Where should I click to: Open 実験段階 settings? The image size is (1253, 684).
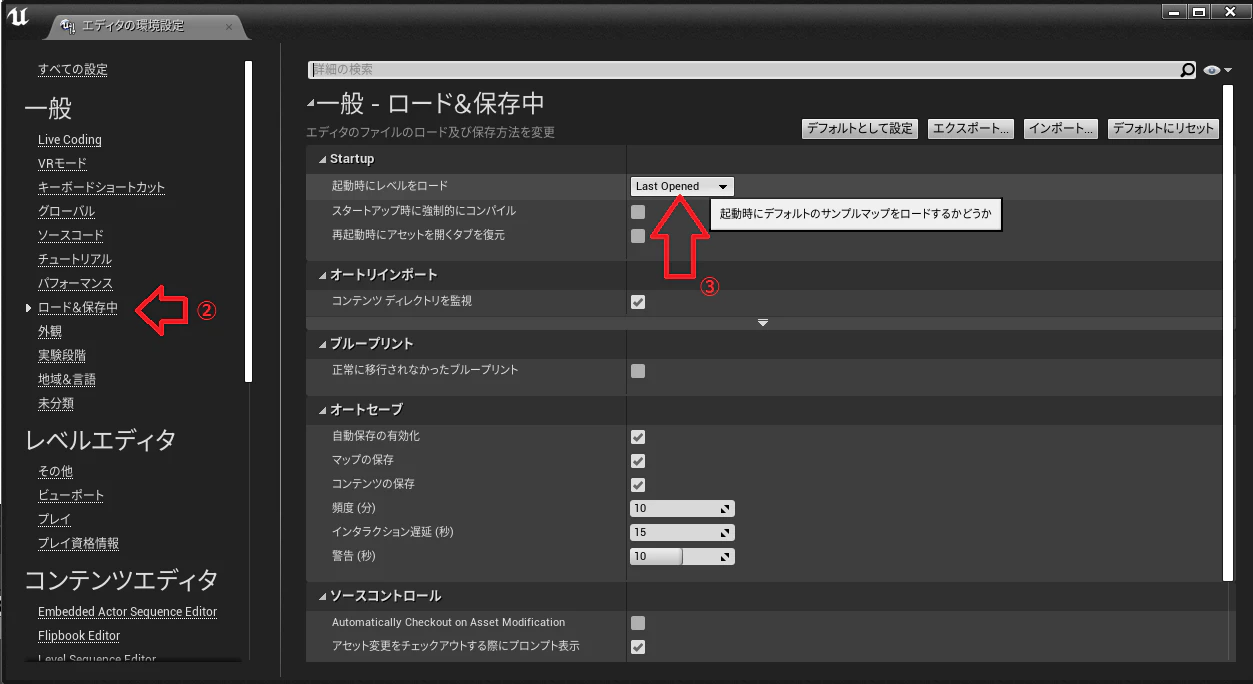coord(62,356)
